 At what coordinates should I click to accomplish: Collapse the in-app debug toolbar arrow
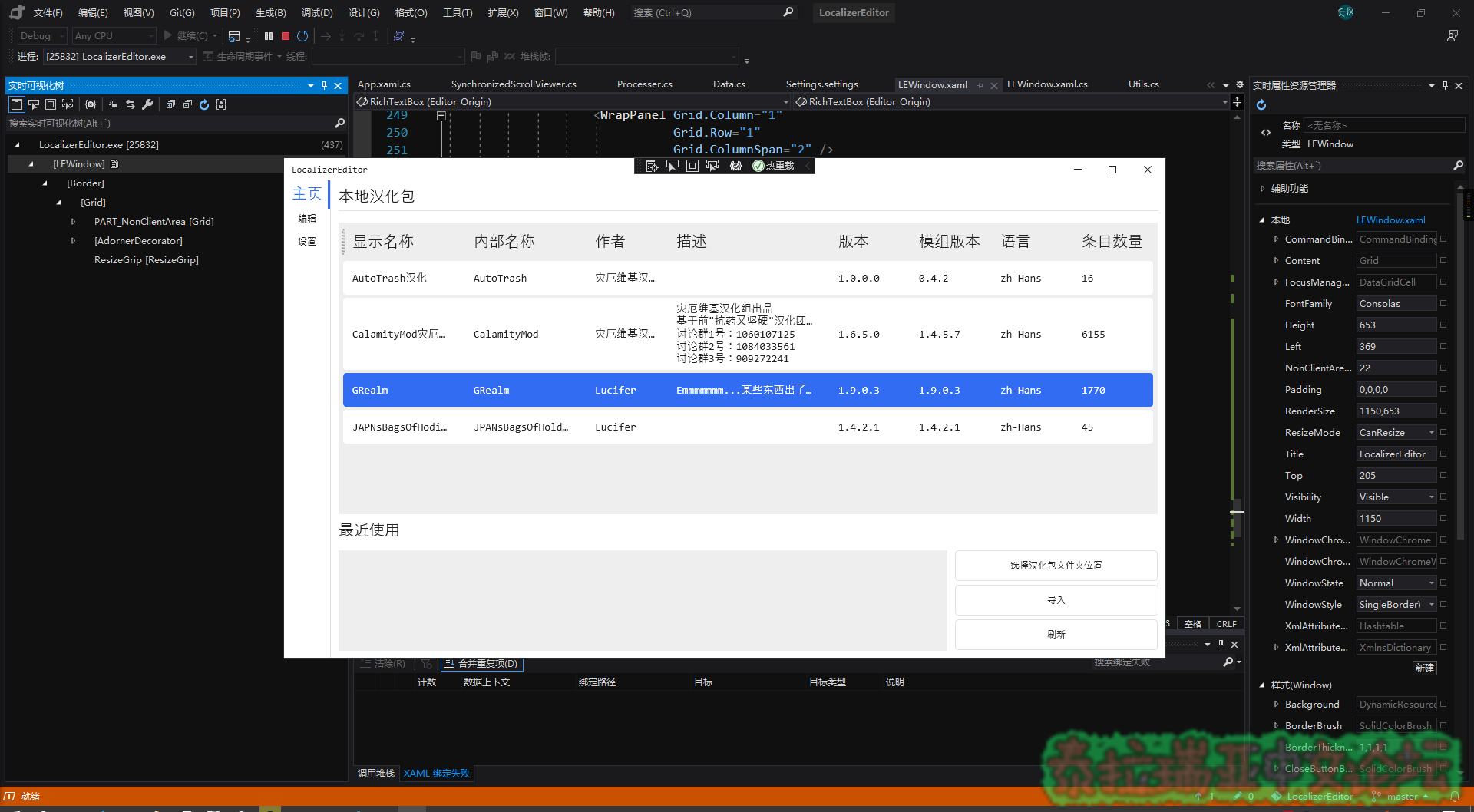[x=808, y=166]
